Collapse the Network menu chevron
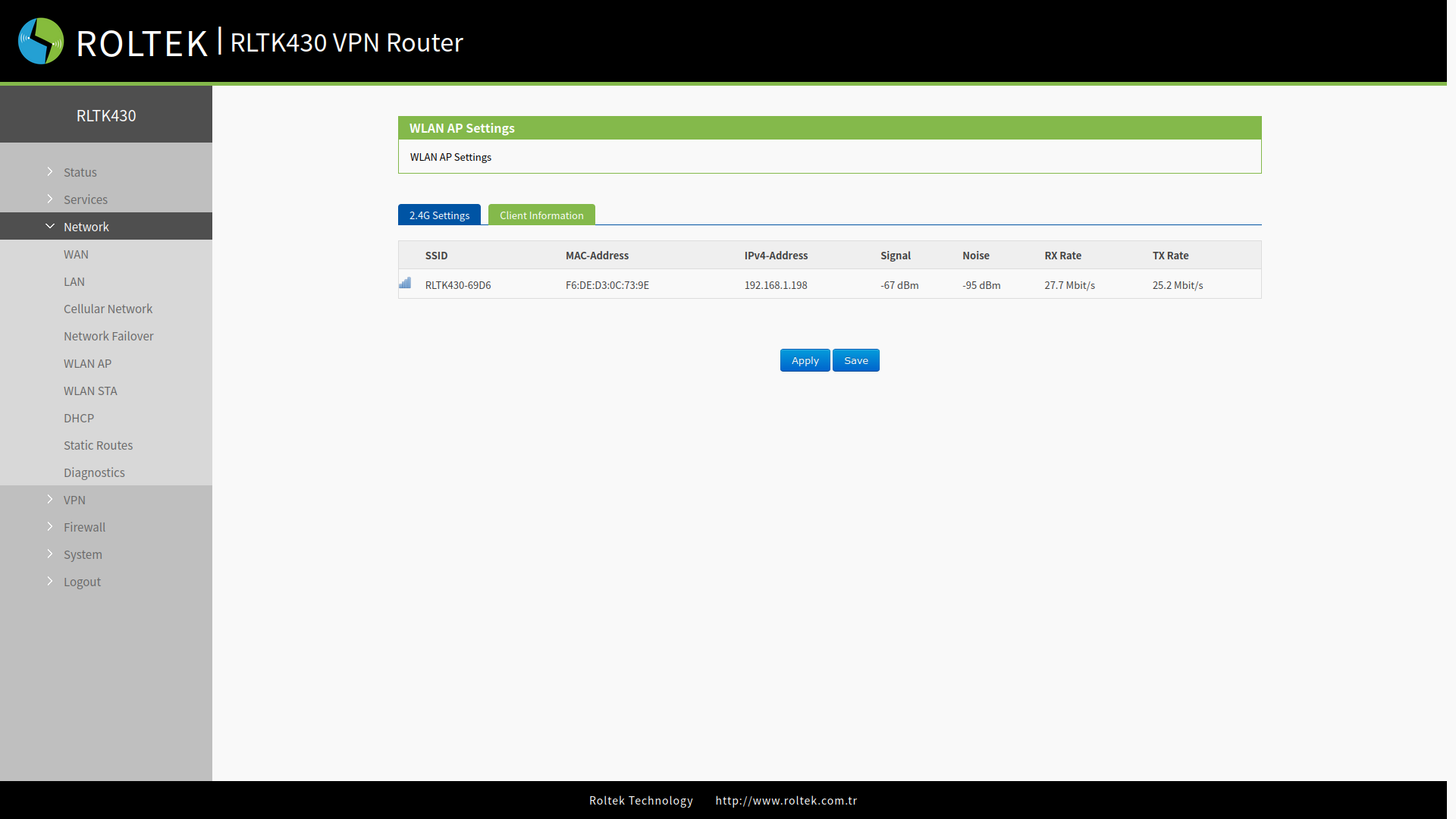 pos(50,226)
